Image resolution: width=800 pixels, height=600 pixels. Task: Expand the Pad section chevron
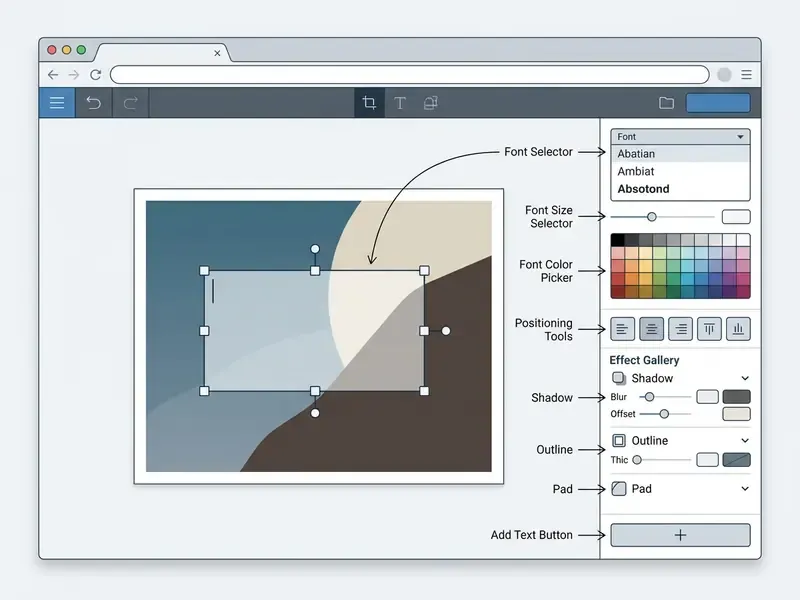click(x=745, y=489)
